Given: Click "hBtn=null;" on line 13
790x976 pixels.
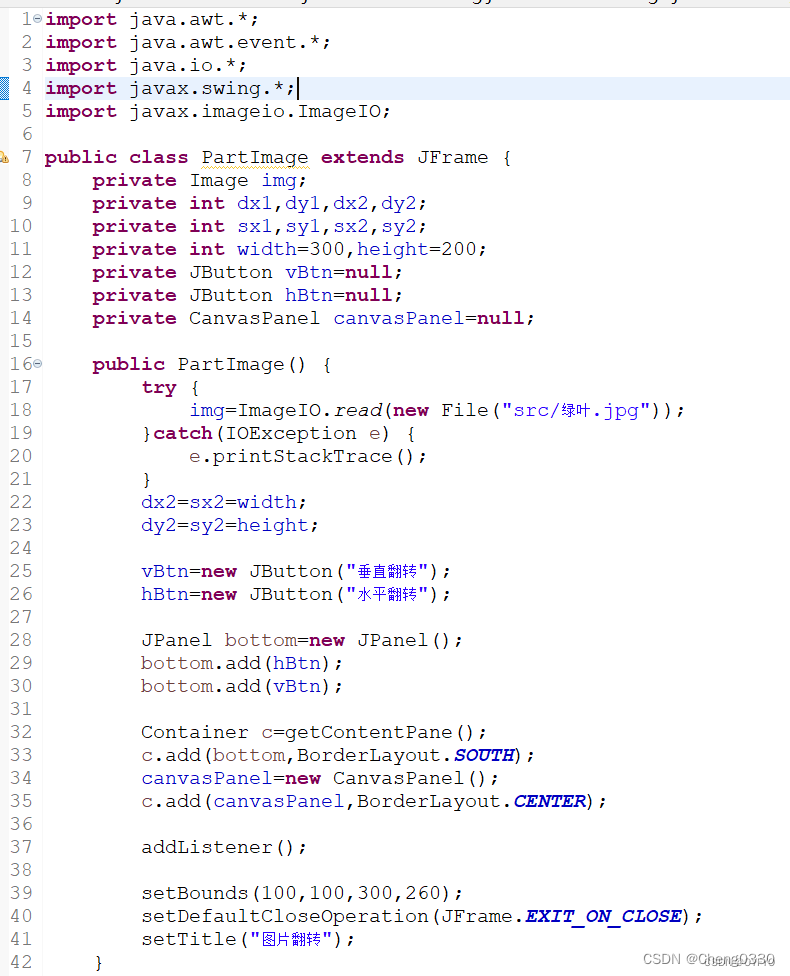Looking at the screenshot, I should 344,296.
